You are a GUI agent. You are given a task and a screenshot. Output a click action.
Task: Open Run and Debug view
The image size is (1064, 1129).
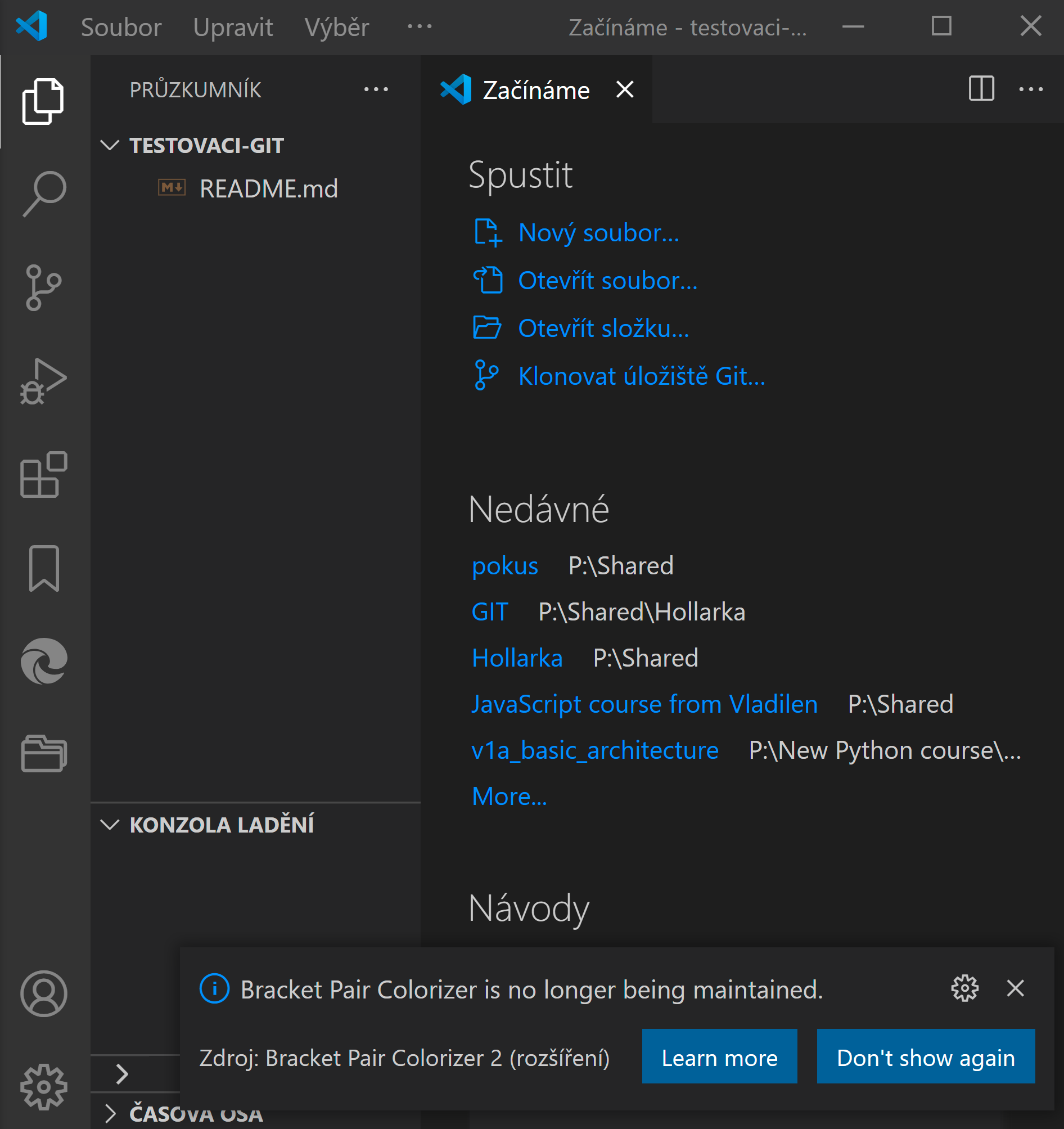[x=44, y=381]
